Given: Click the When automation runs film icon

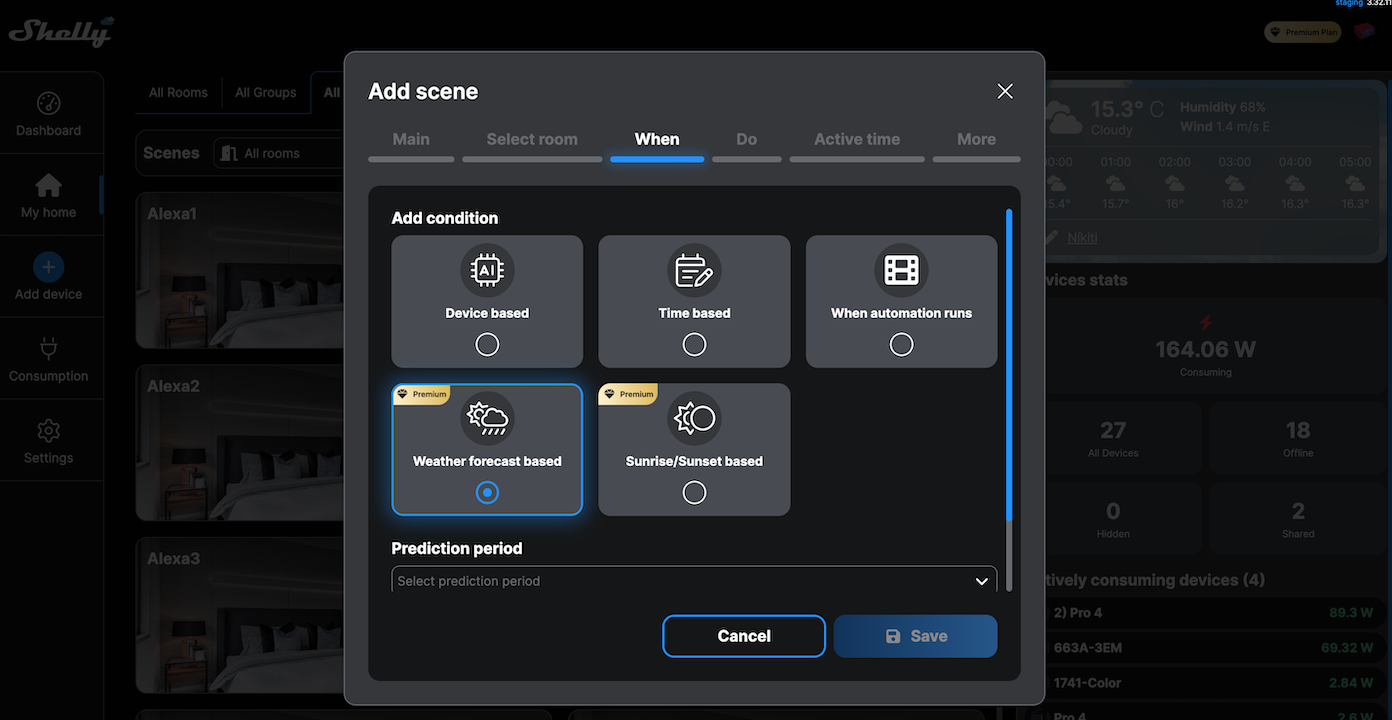Looking at the screenshot, I should [x=901, y=270].
